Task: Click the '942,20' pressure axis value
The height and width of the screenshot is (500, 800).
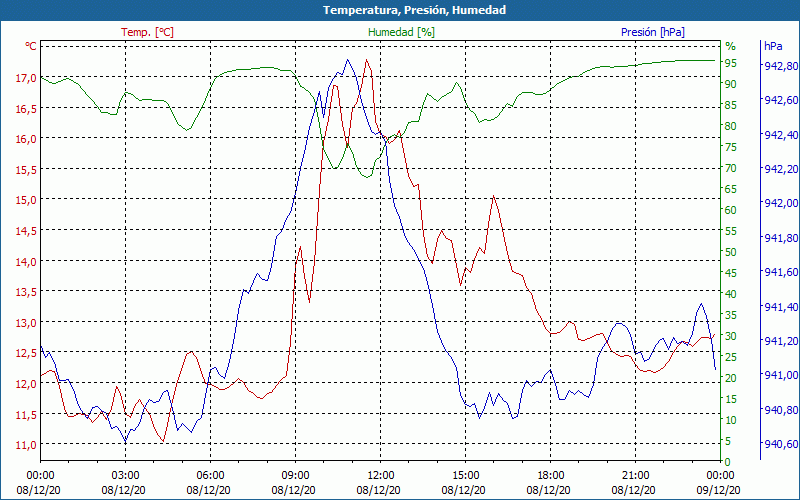Action: pos(781,169)
